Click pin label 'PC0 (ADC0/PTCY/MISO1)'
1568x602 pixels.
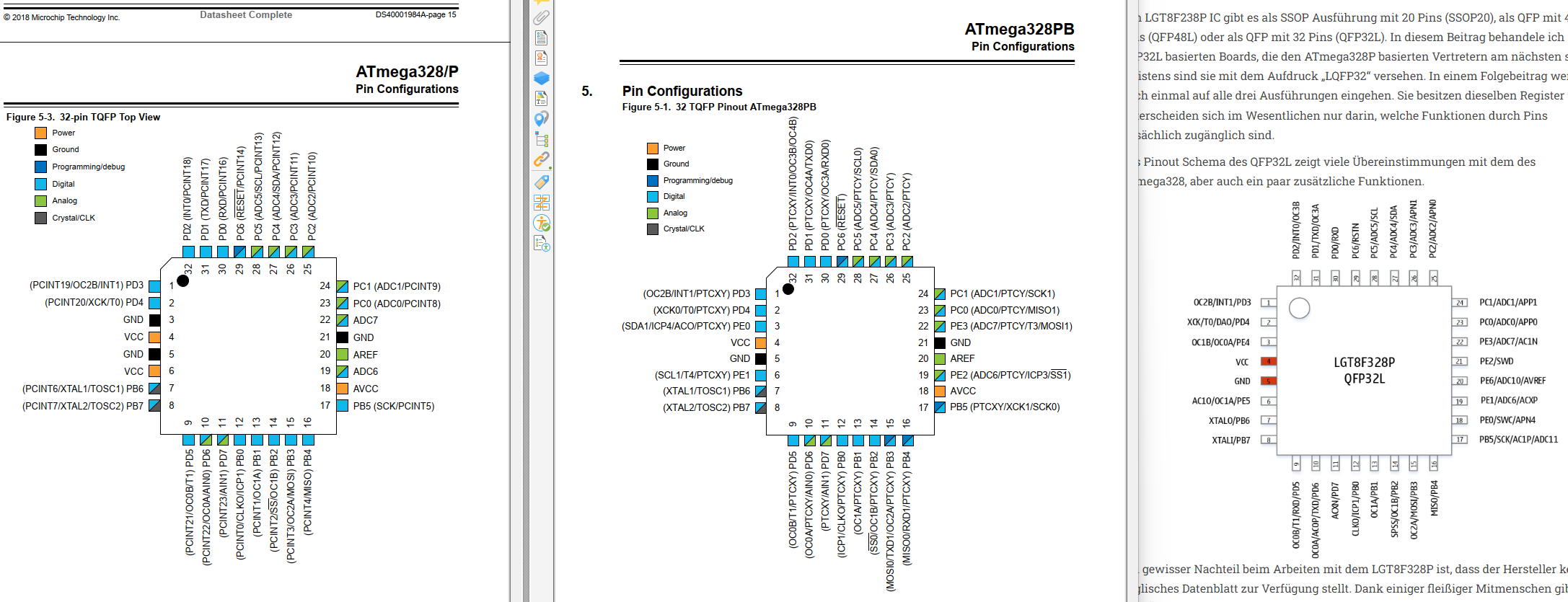point(1005,310)
